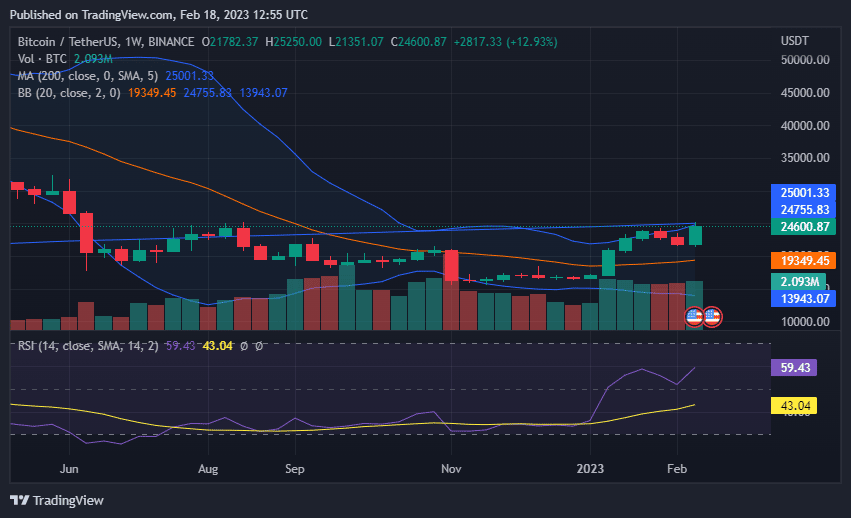Click the yellow 43.04 RSI label
Screen dimensions: 851x518
click(x=795, y=406)
